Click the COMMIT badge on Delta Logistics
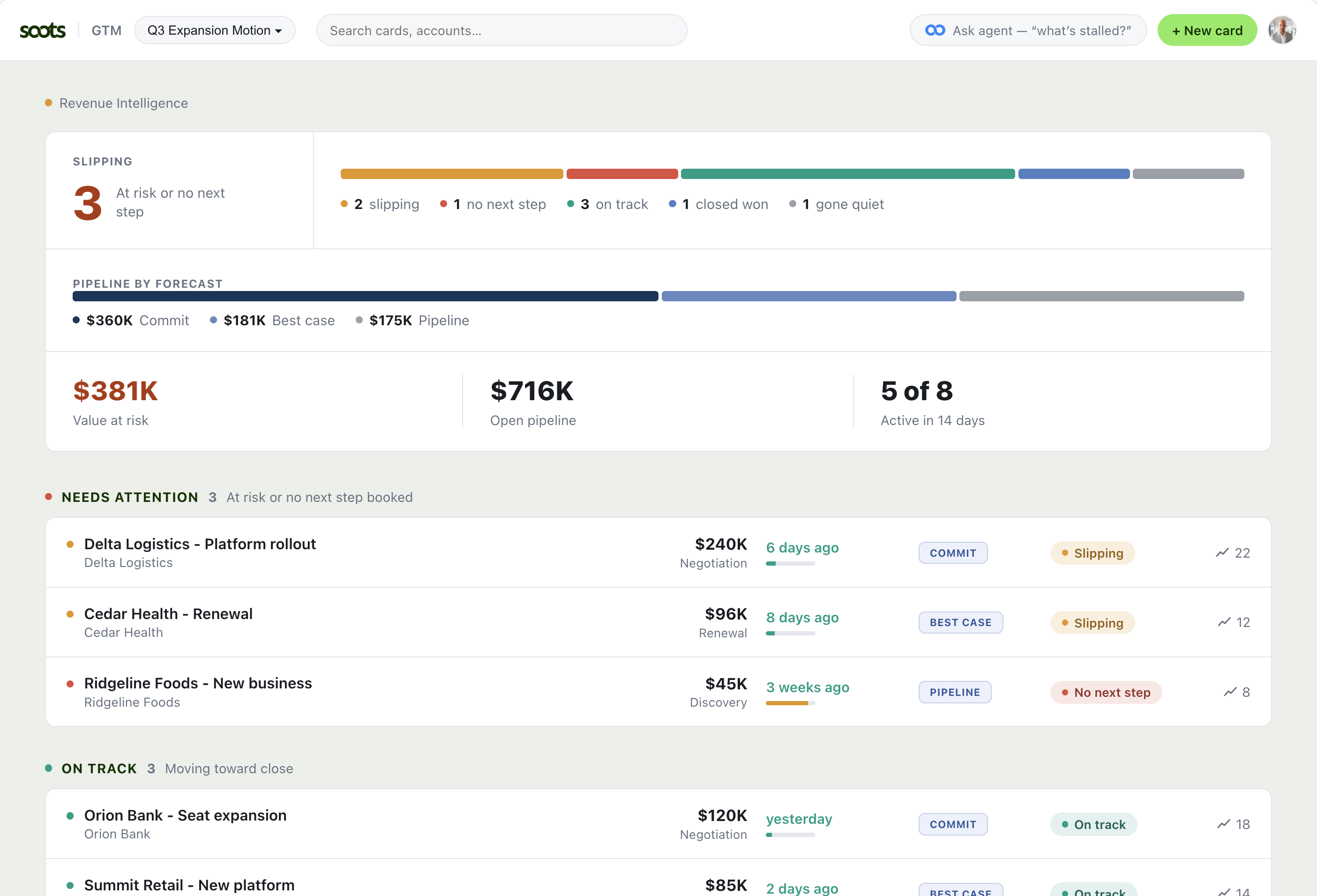1317x896 pixels. point(953,553)
